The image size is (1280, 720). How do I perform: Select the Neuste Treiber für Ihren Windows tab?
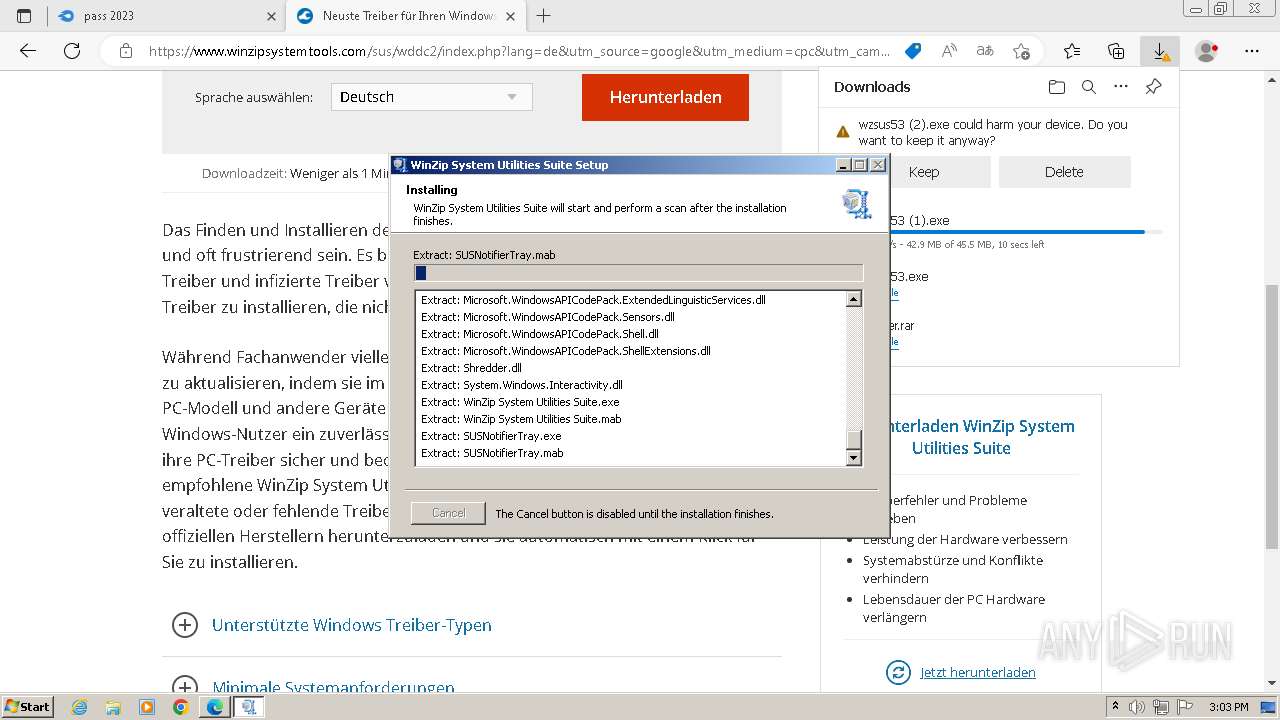[406, 16]
